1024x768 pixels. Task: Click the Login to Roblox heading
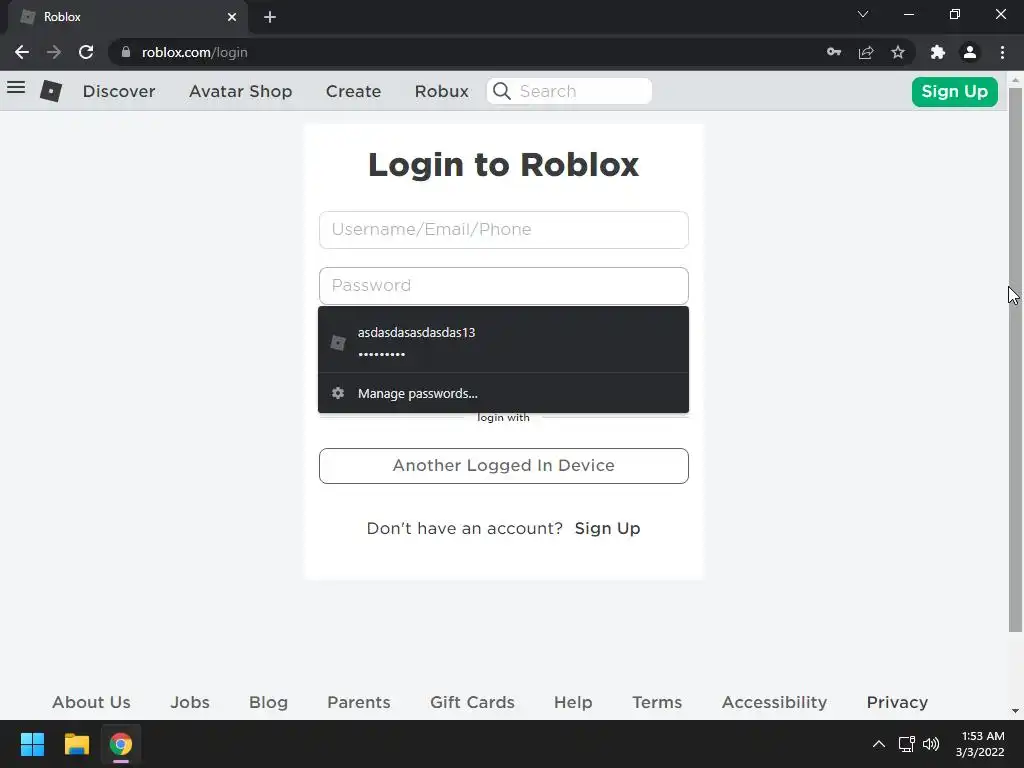[504, 164]
